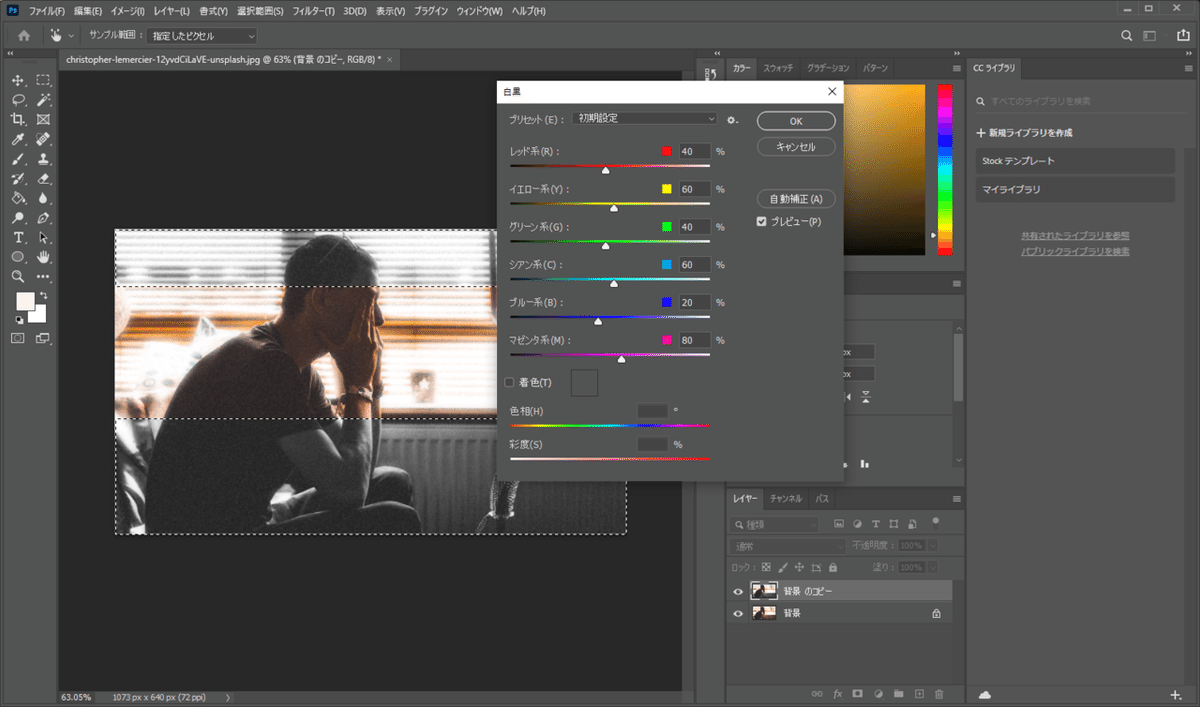Toggle visibility of the bottom 背景 layer
The width and height of the screenshot is (1200, 707).
tap(738, 613)
